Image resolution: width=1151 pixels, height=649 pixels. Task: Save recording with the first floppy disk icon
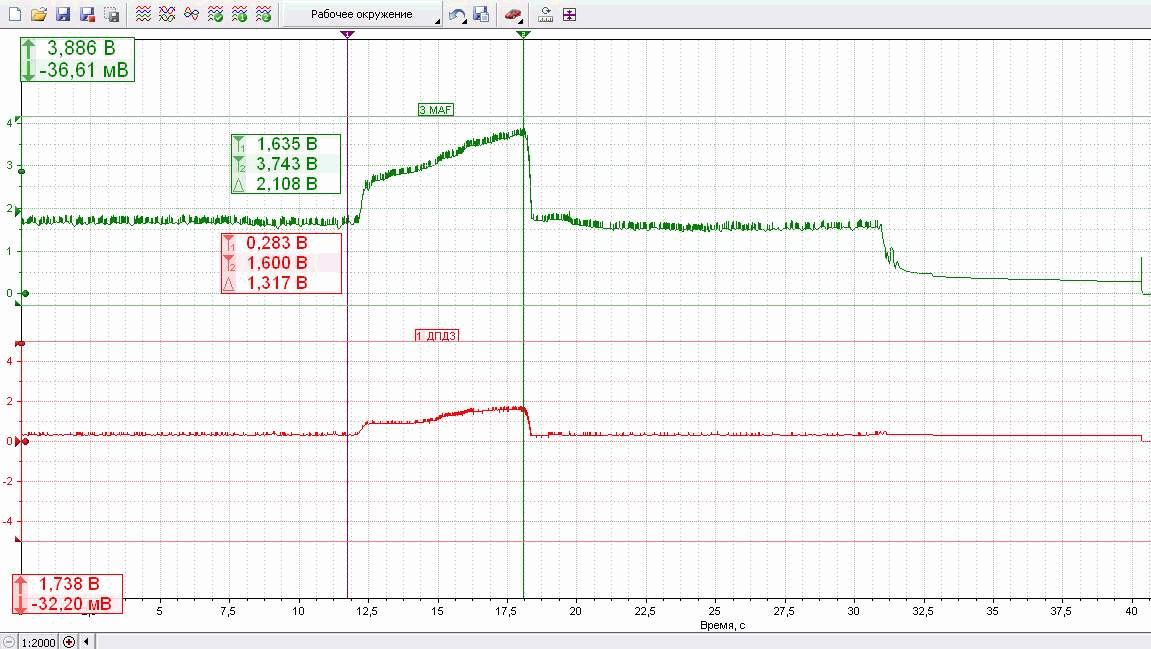(x=62, y=15)
